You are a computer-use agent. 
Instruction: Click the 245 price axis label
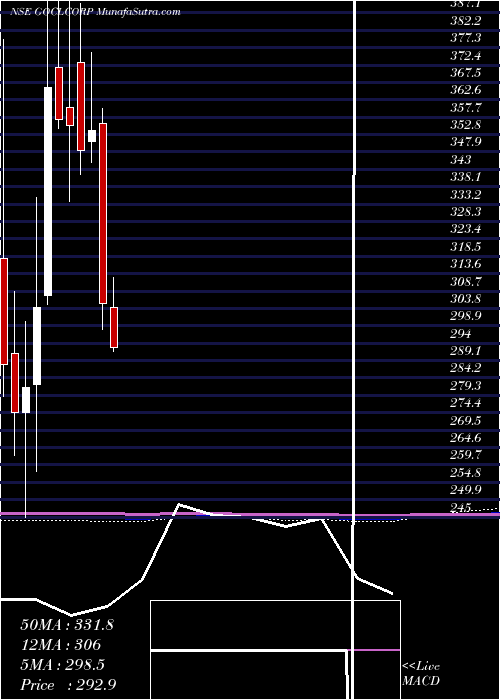(462, 508)
